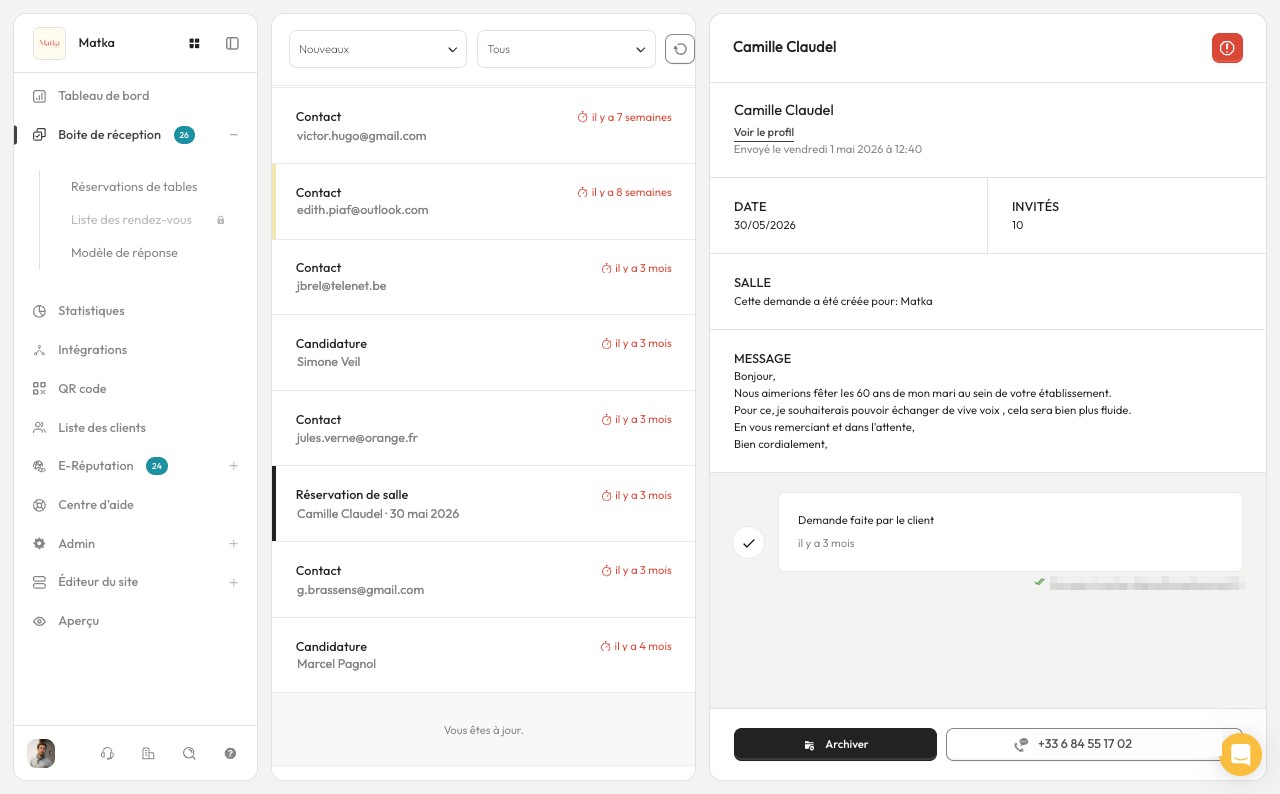Screen dimensions: 1280x794
Task: Open Aperçu preview
Action: pyautogui.click(x=78, y=621)
